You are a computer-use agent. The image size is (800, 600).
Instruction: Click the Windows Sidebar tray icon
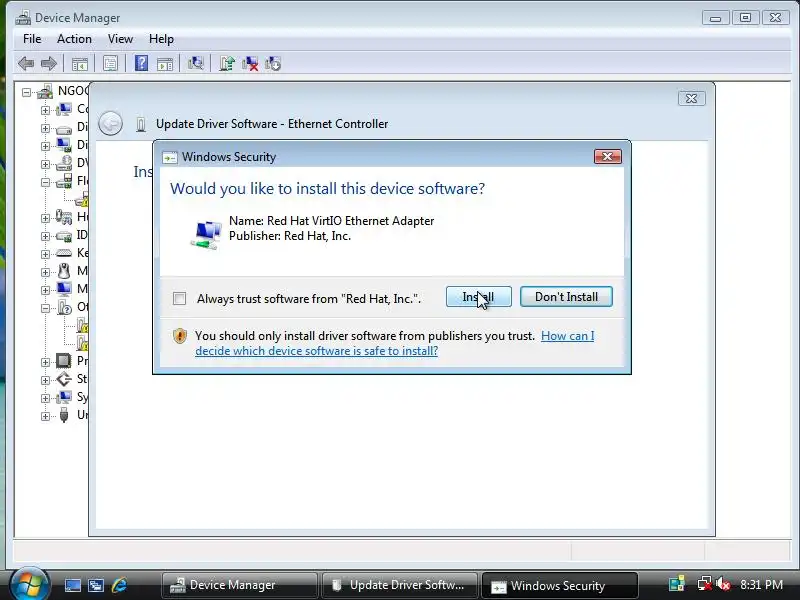coord(677,584)
